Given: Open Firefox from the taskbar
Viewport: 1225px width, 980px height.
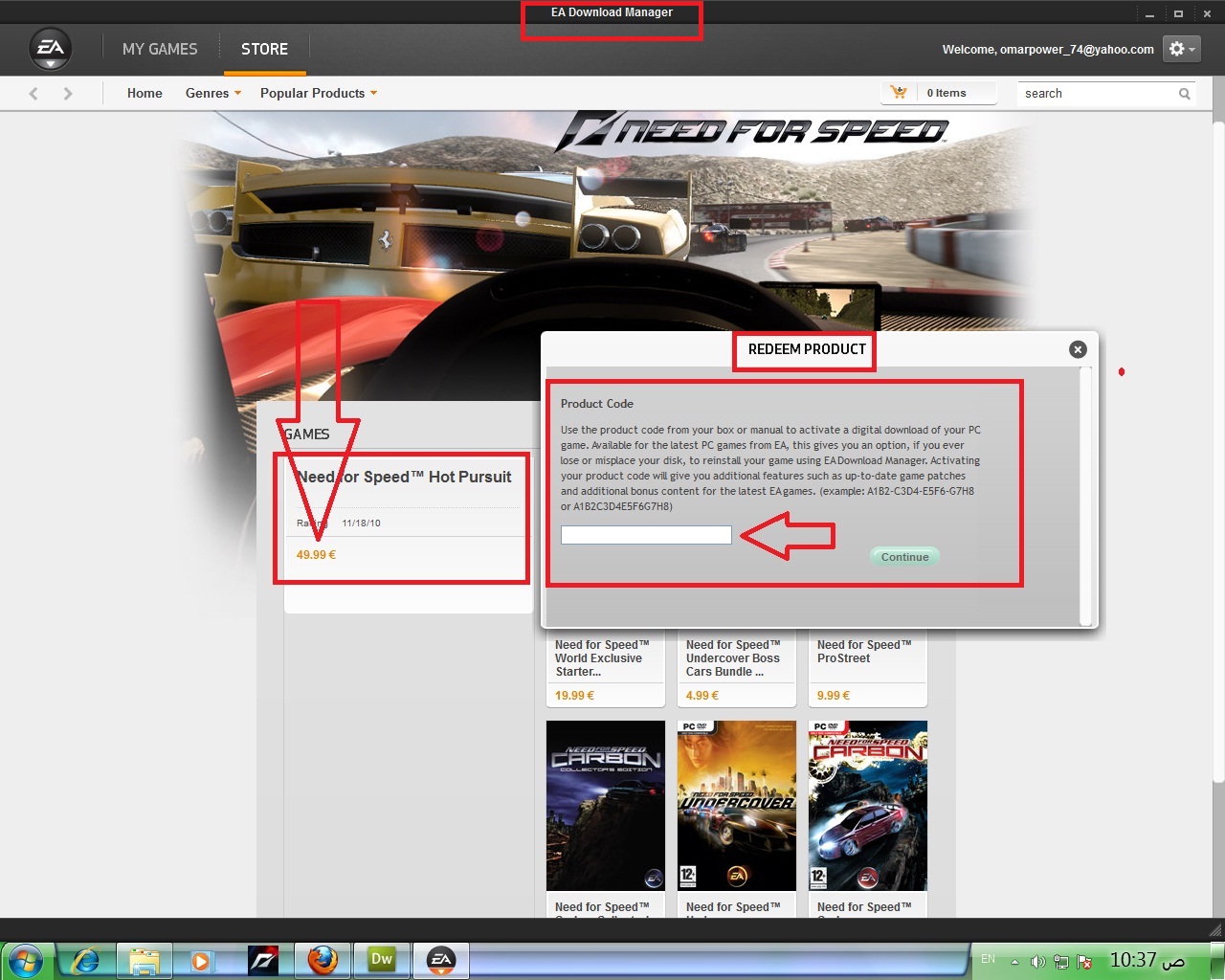Looking at the screenshot, I should click(323, 960).
